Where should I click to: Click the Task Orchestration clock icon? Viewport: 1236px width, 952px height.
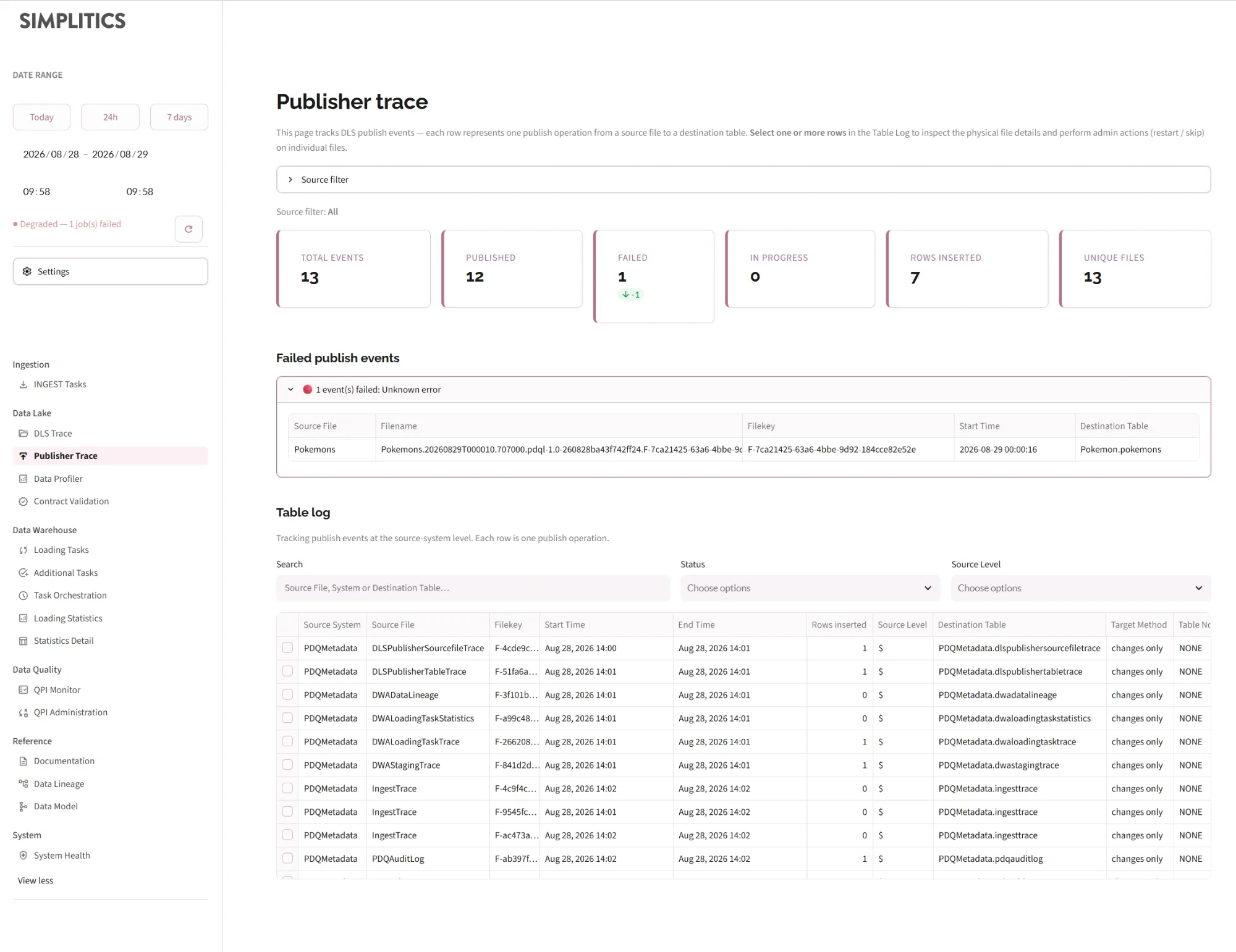(23, 596)
